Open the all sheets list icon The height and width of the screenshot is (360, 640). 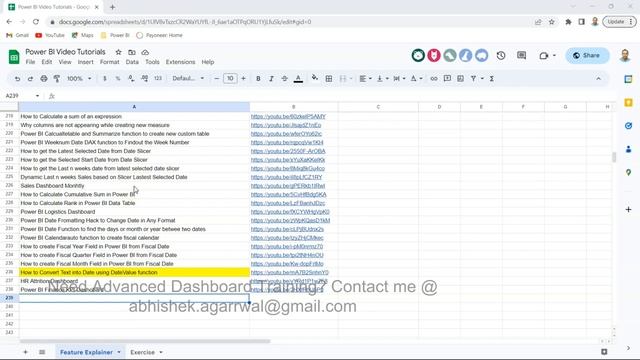42,352
